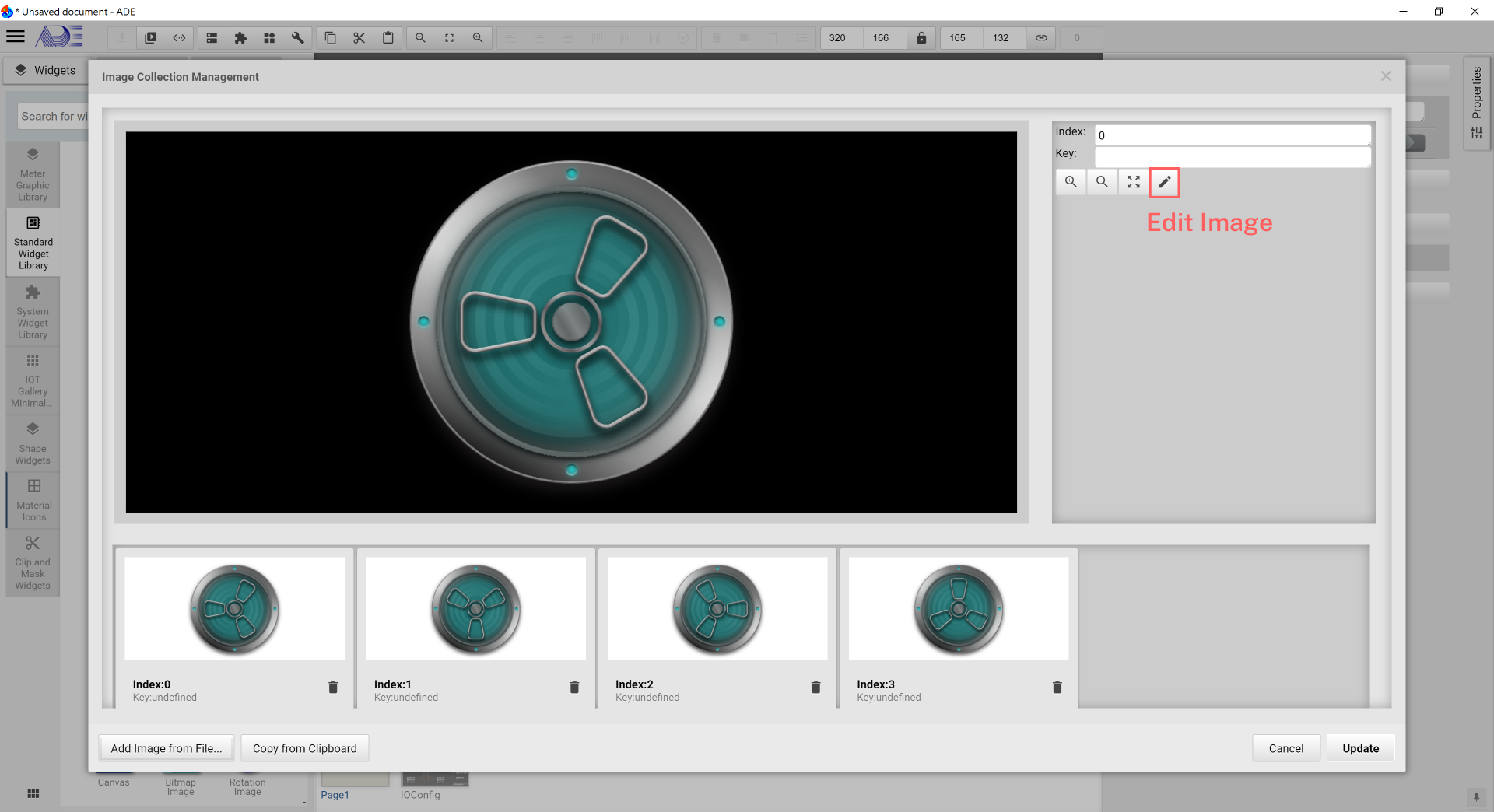The width and height of the screenshot is (1494, 812).
Task: Toggle the size lock padlock in toolbar
Action: [x=921, y=38]
